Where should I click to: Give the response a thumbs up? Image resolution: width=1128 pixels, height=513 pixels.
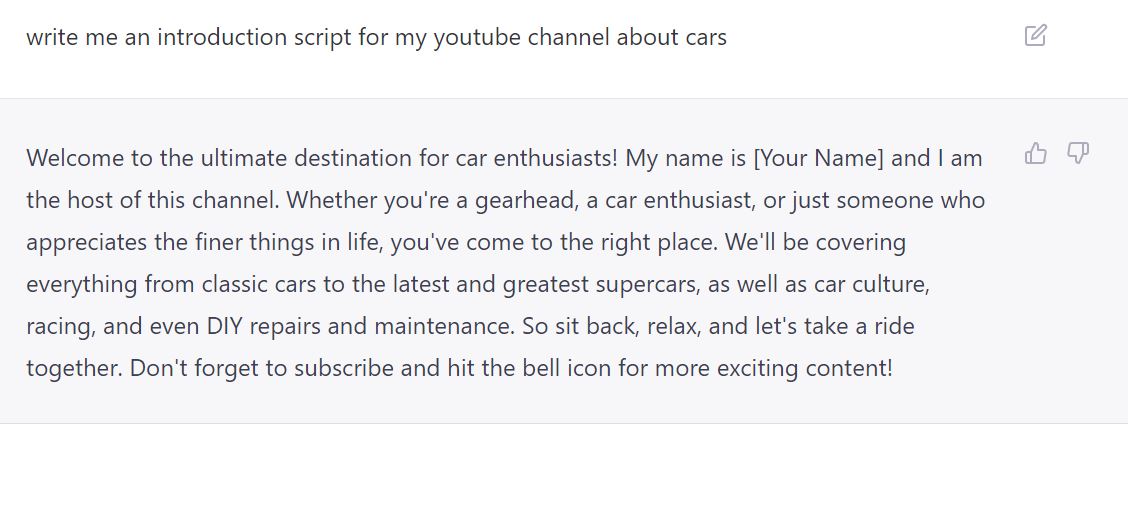click(1036, 153)
